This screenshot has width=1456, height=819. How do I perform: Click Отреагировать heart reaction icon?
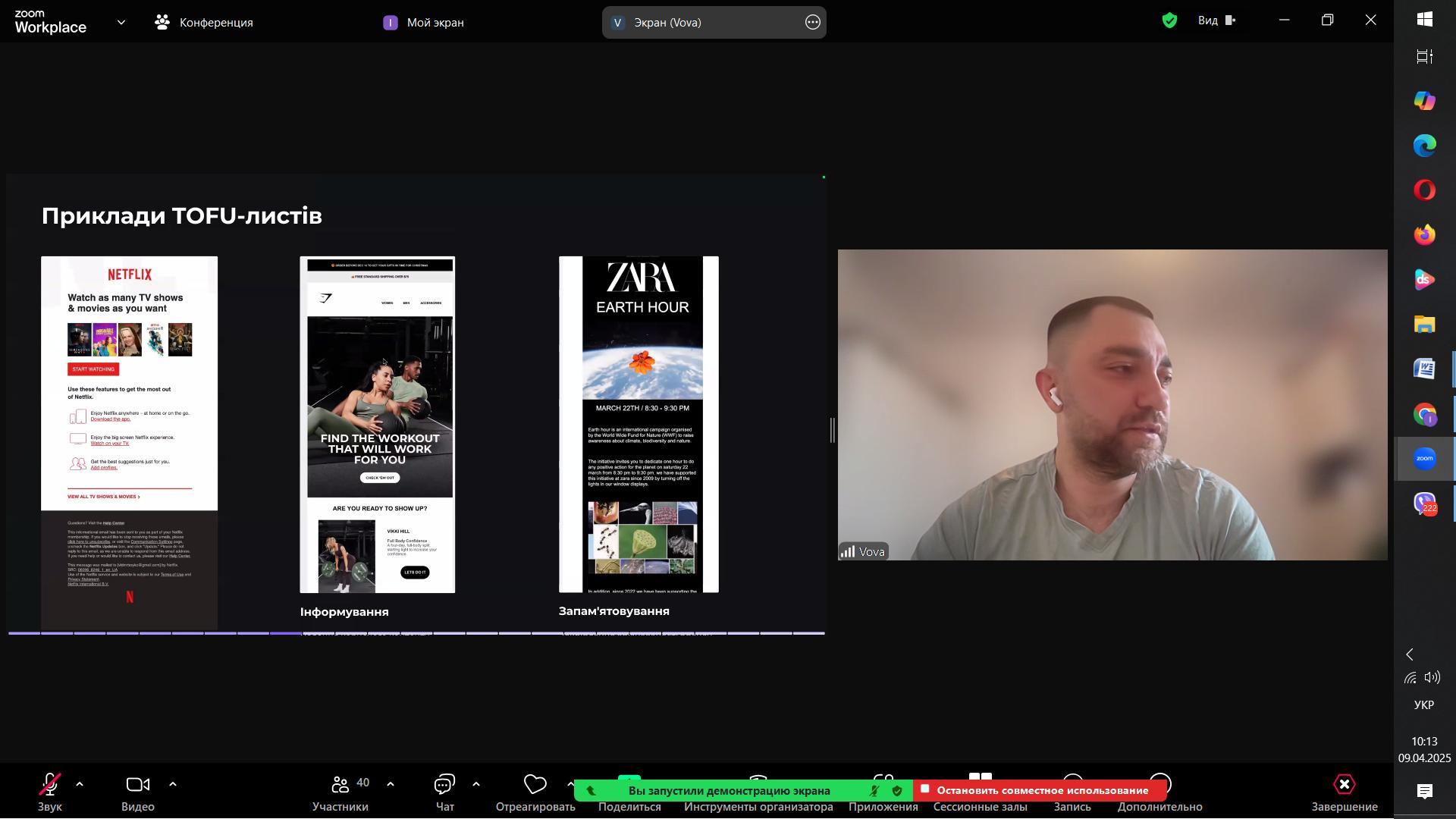pyautogui.click(x=535, y=784)
